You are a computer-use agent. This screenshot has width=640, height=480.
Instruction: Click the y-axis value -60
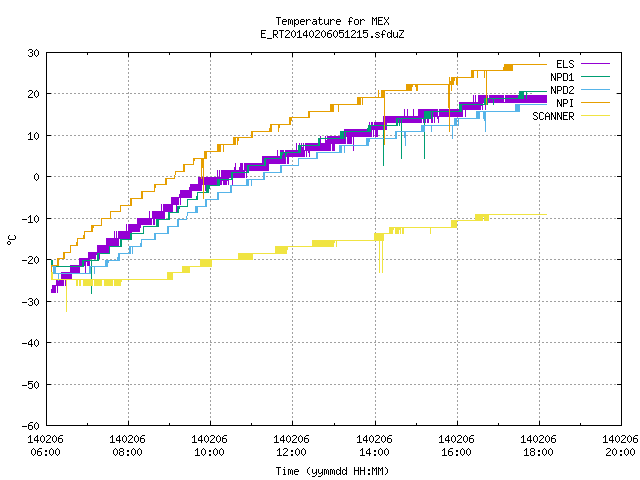coord(31,426)
